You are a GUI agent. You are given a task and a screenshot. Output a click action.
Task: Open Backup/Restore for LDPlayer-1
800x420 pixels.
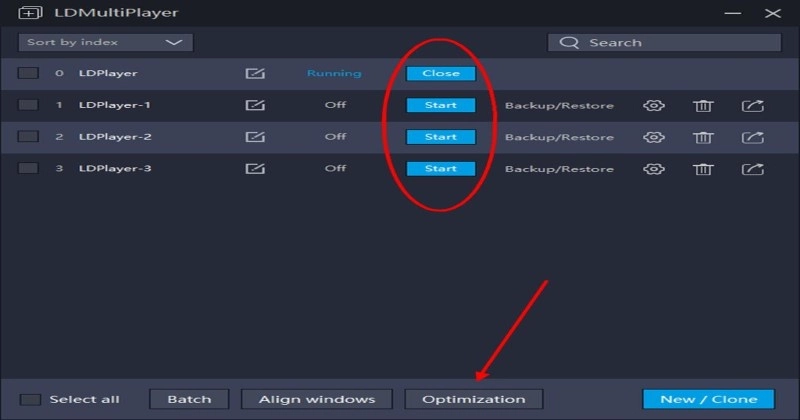559,105
